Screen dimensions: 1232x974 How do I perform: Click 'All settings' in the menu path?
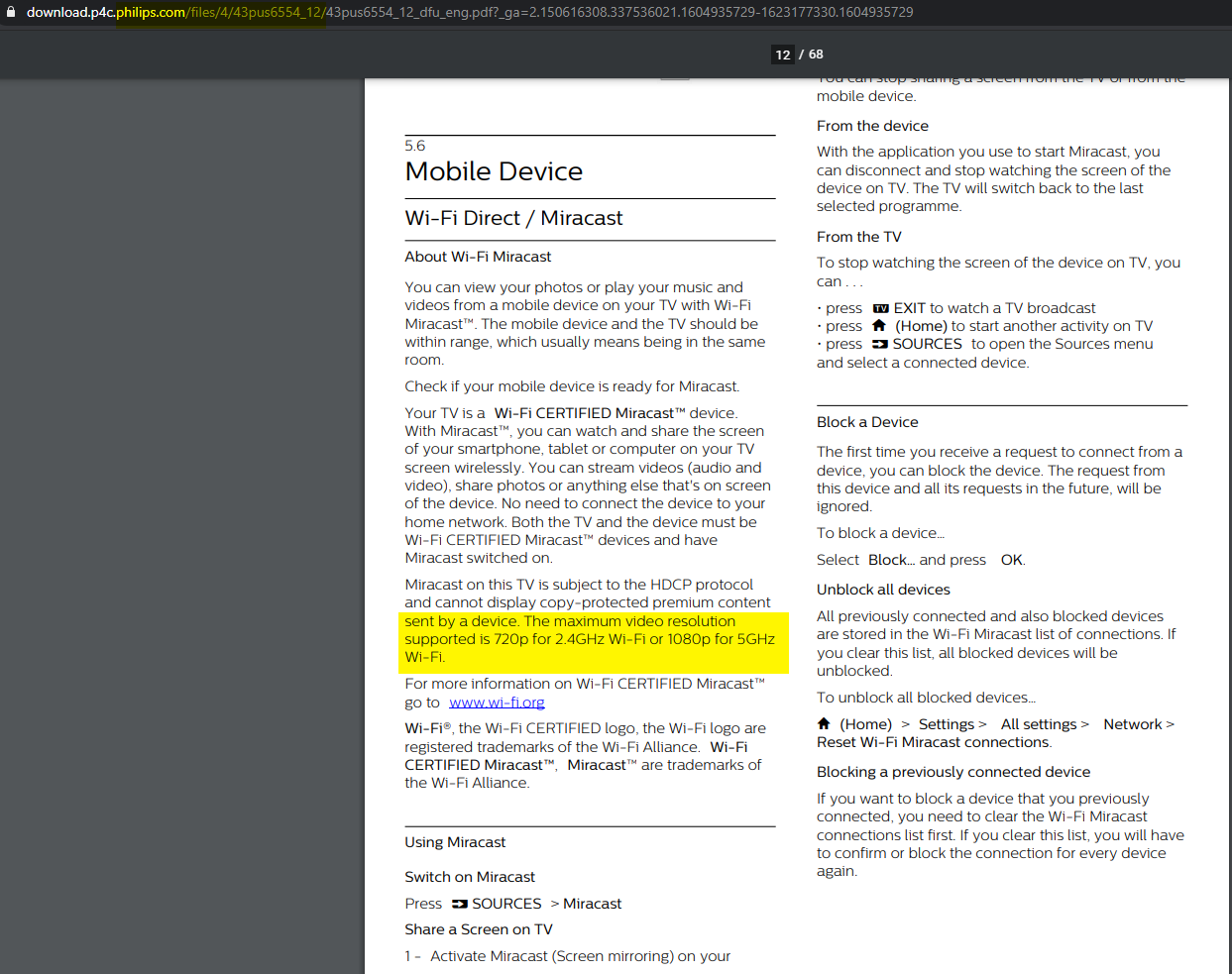[x=1039, y=724]
